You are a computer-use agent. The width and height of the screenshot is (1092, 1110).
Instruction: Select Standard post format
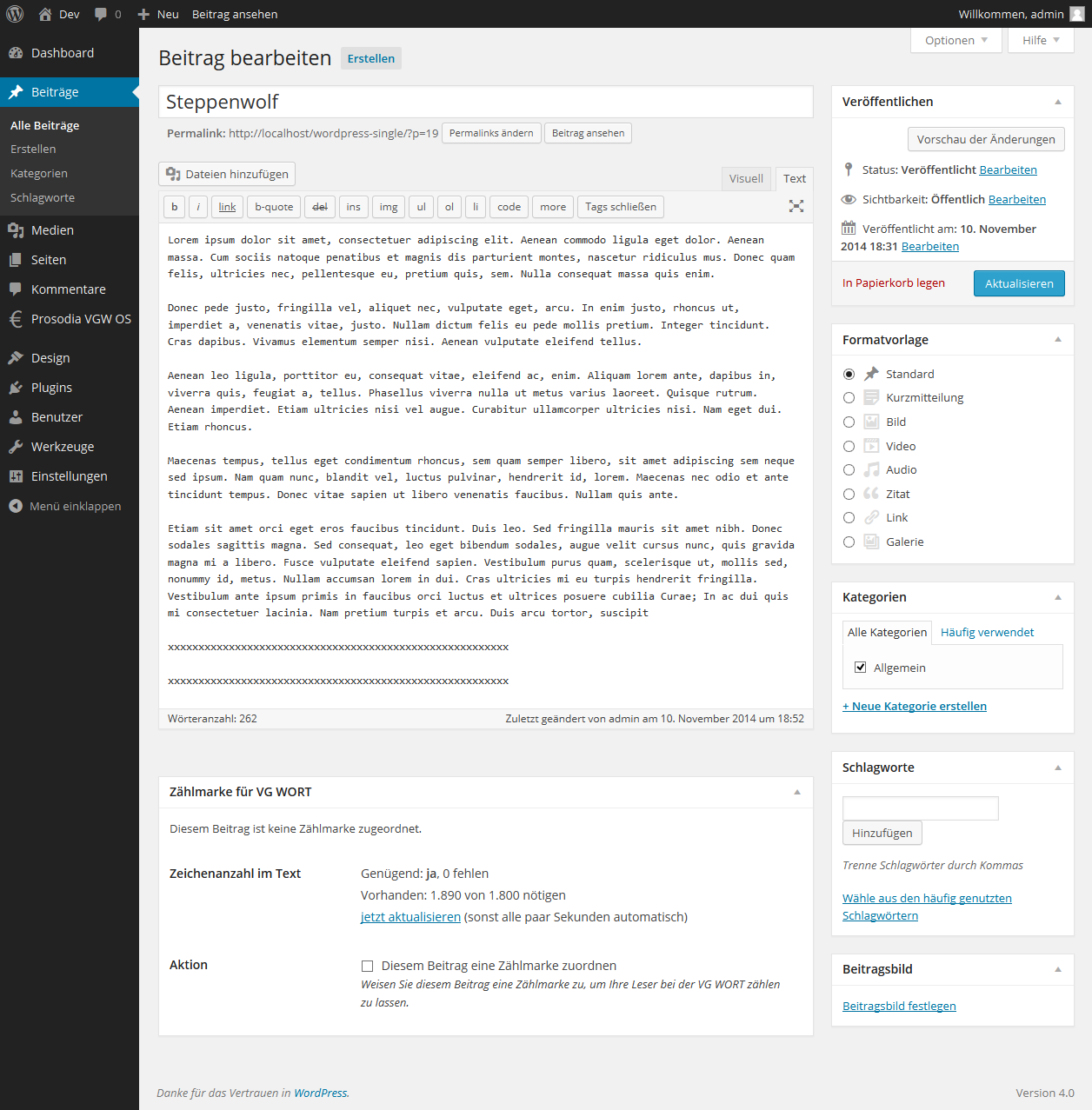click(849, 374)
